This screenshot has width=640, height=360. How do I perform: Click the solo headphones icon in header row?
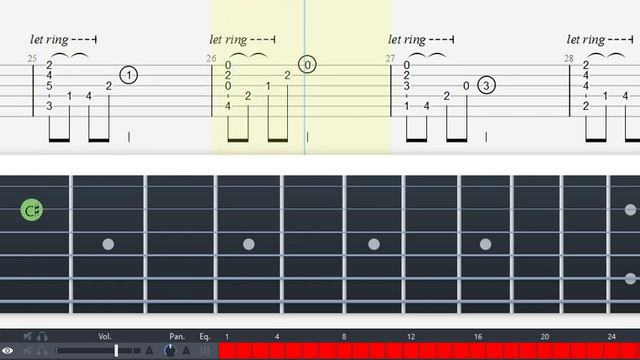(42, 337)
